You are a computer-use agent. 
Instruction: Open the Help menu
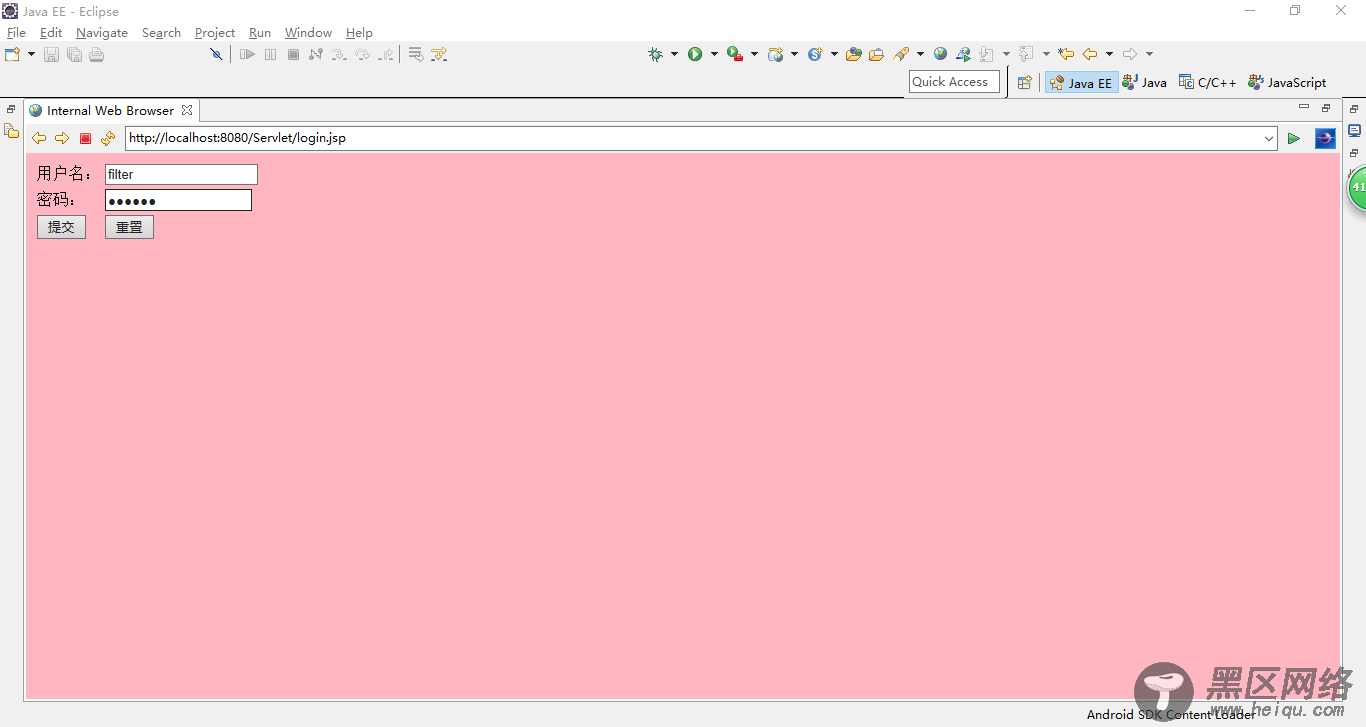tap(359, 33)
